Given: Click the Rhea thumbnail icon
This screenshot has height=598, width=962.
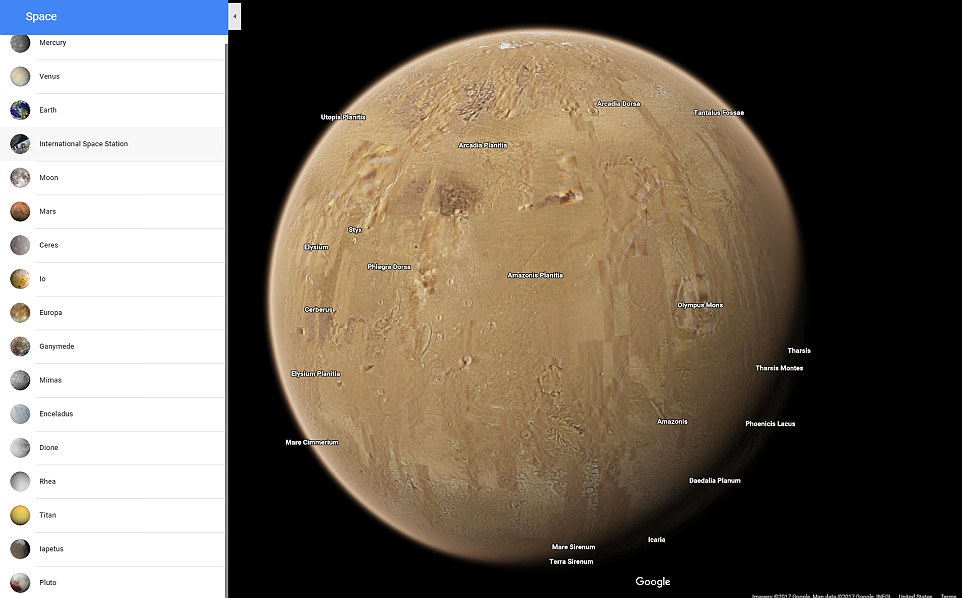Looking at the screenshot, I should tap(20, 481).
